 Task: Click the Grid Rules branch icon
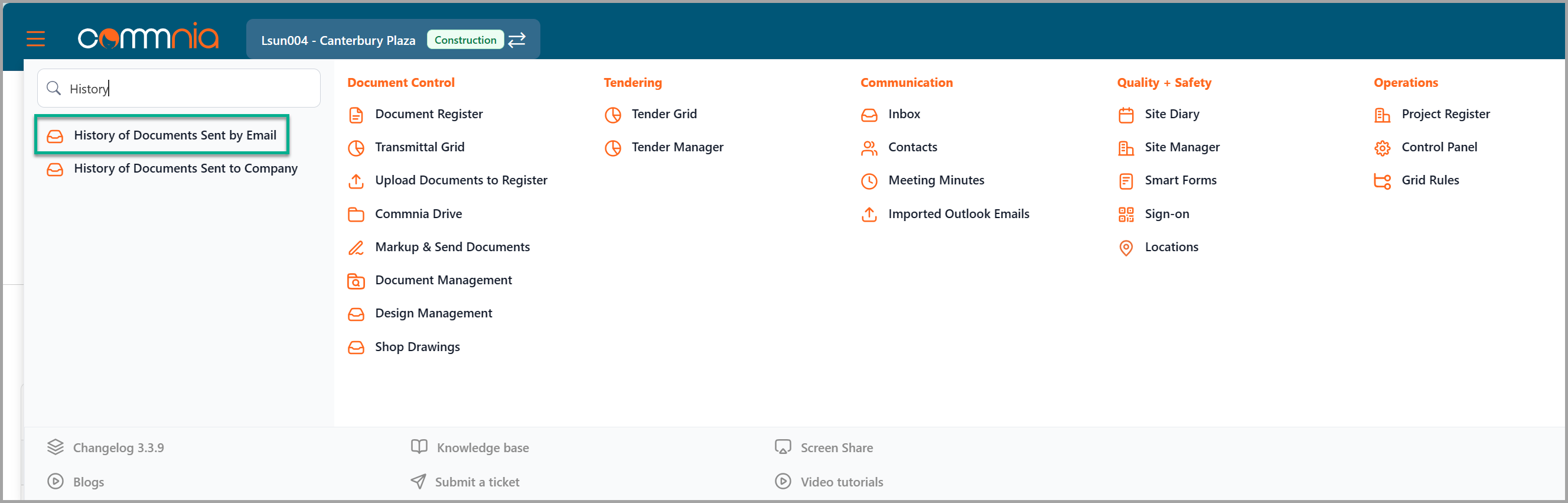(x=1383, y=181)
